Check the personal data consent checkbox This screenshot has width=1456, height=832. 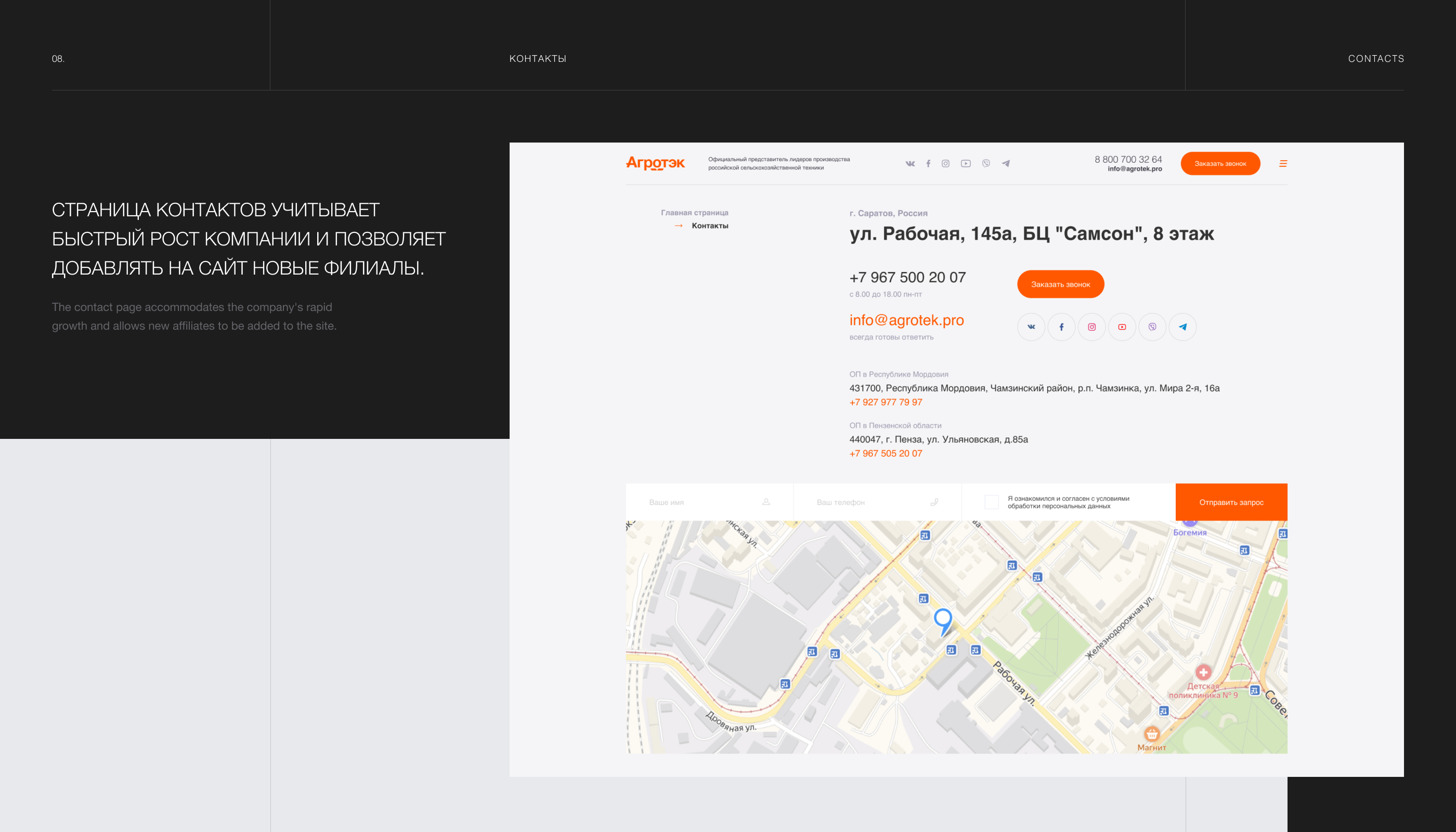point(992,502)
